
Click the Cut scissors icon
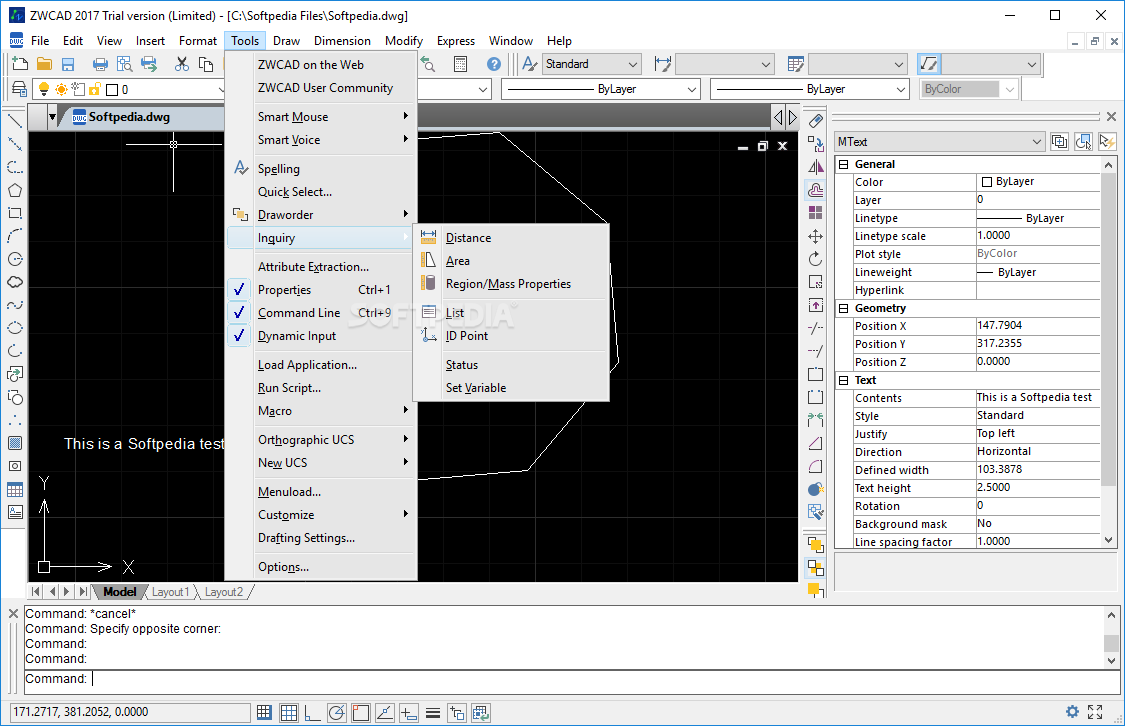coord(182,64)
